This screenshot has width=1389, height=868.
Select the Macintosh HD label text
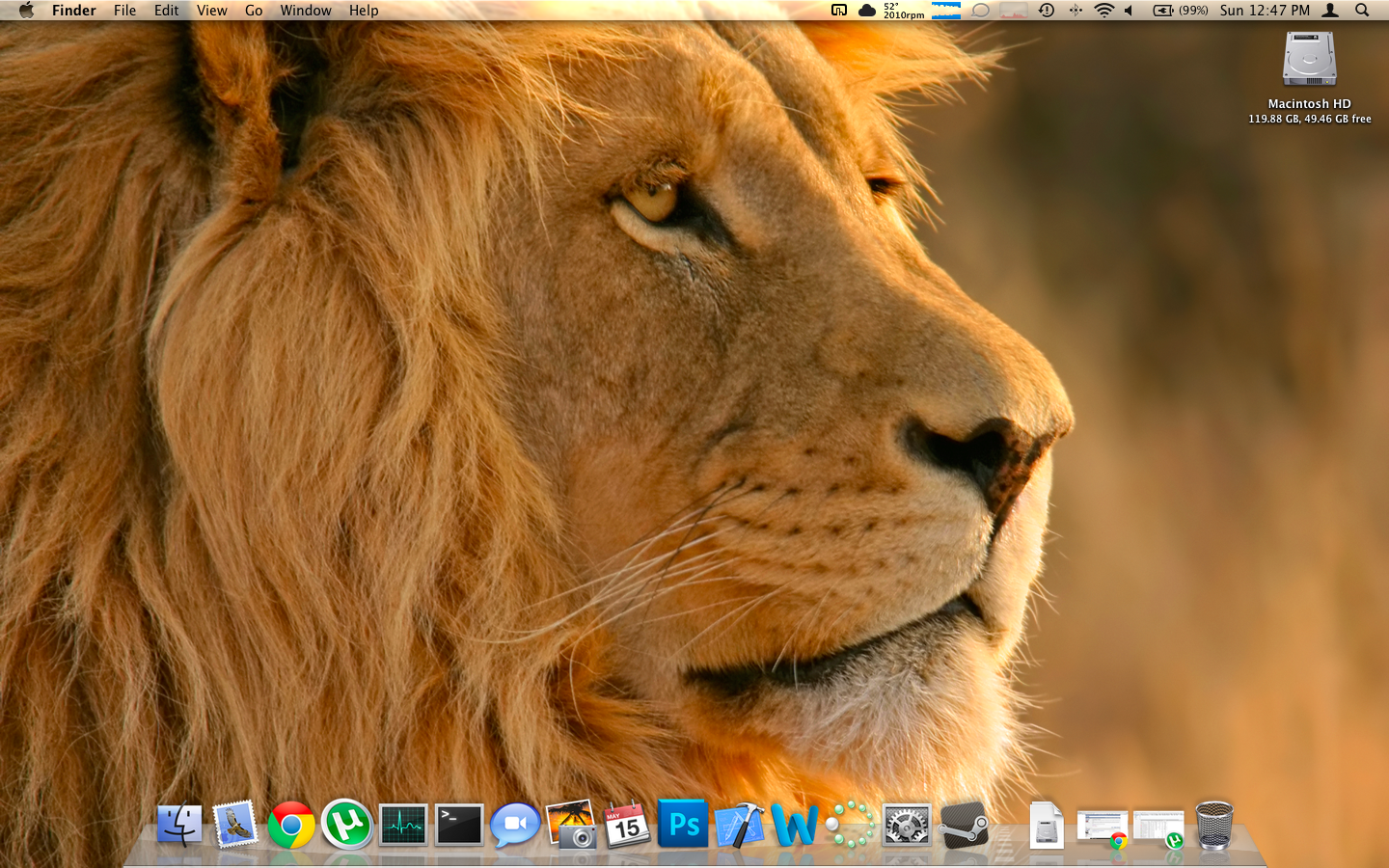coord(1309,104)
